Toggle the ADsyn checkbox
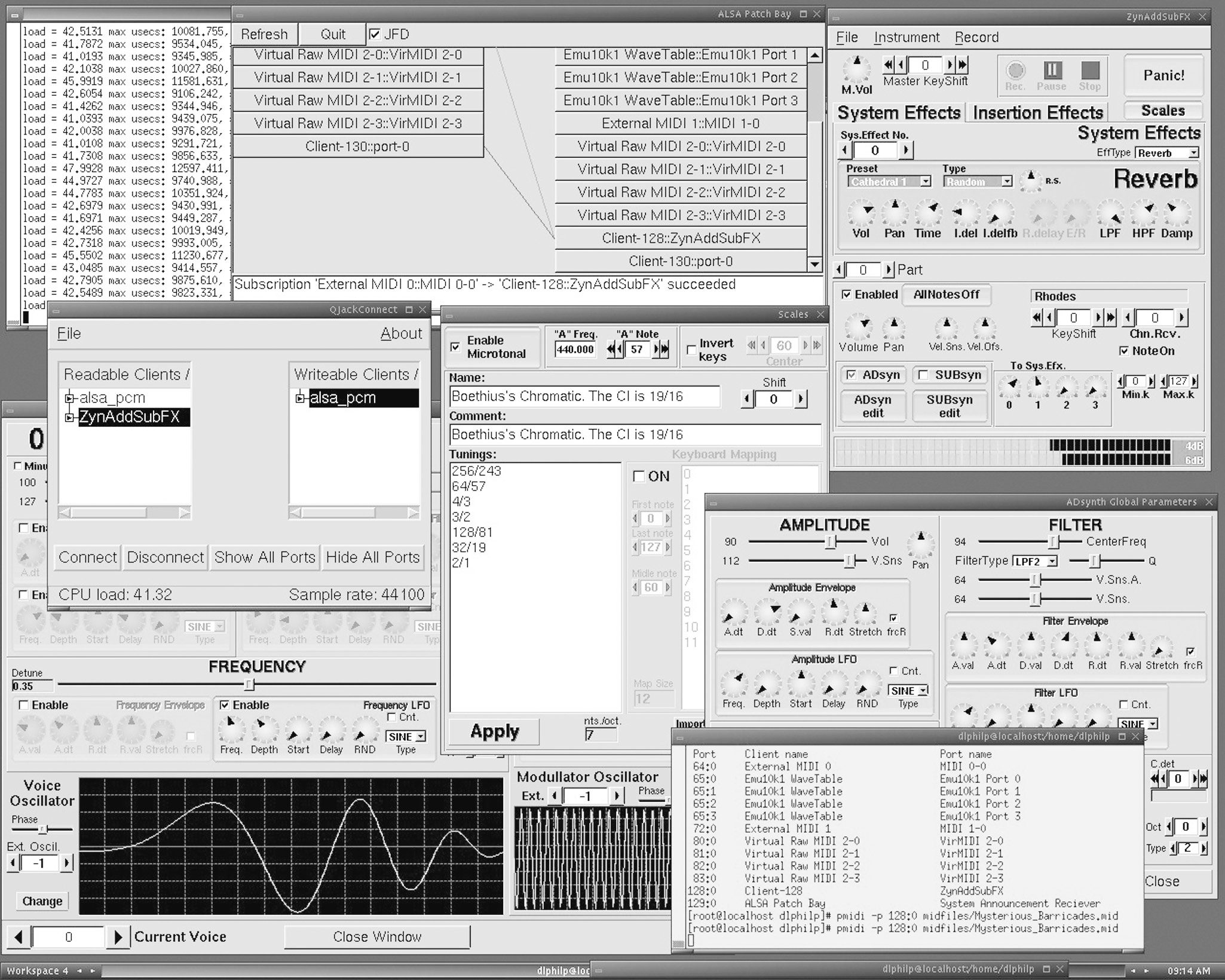The image size is (1225, 980). pyautogui.click(x=851, y=375)
